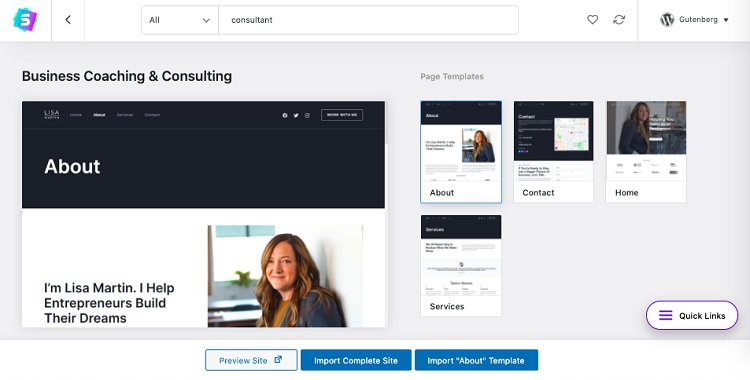
Task: Click the search field containing consultant
Action: 368,20
